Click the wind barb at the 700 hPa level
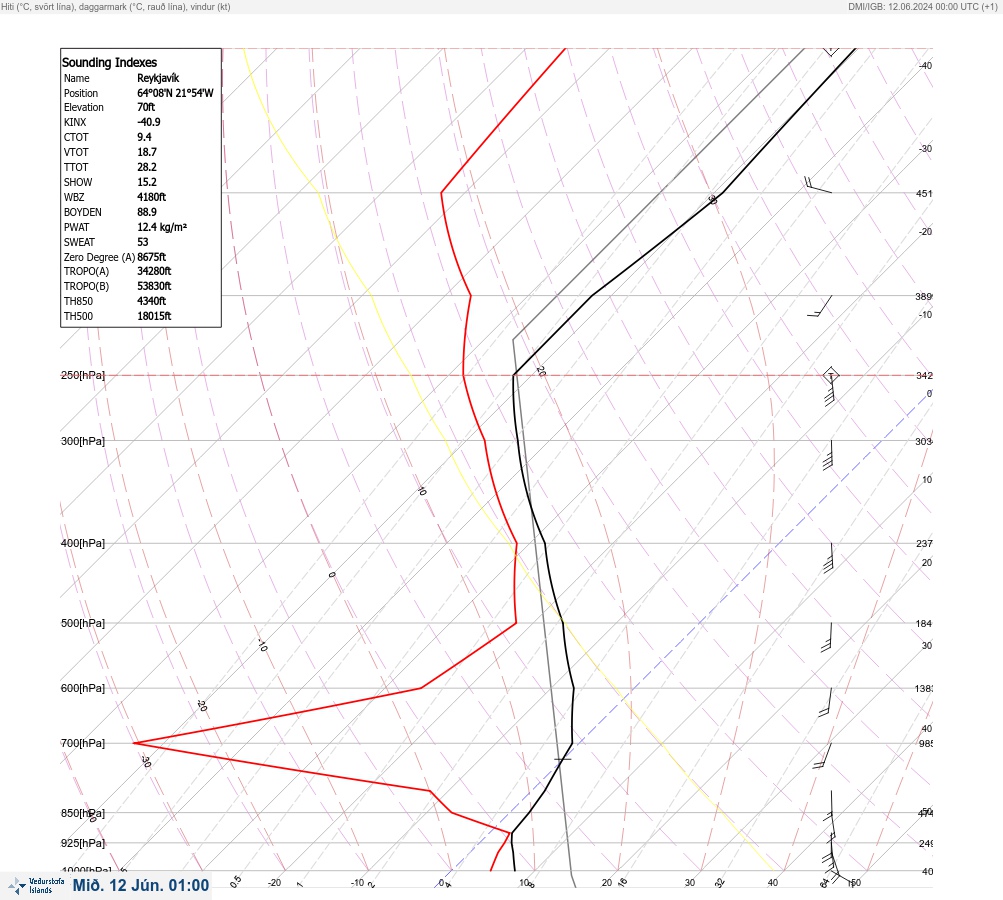1003x900 pixels. [823, 756]
